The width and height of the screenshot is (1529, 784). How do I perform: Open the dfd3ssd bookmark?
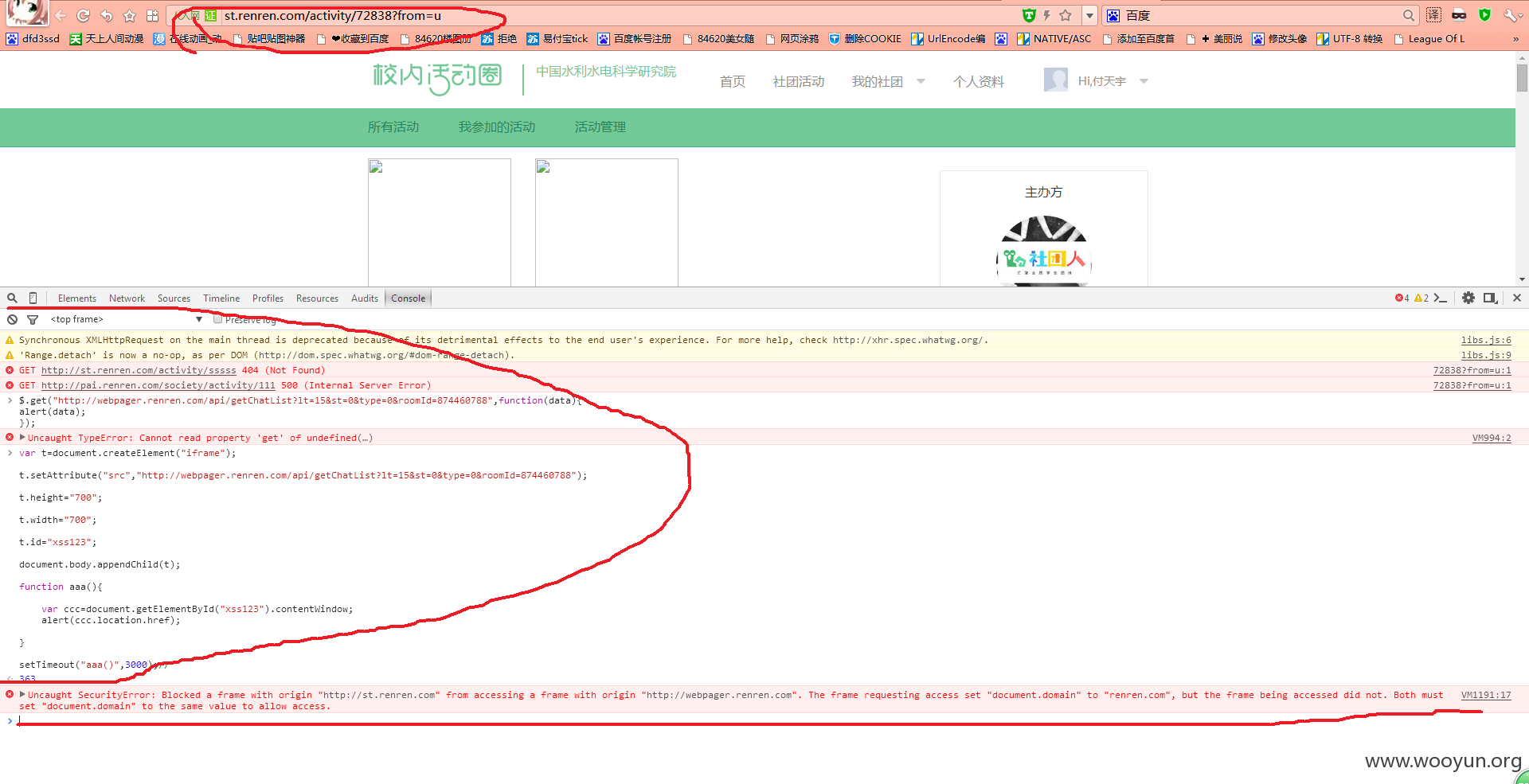[x=33, y=38]
